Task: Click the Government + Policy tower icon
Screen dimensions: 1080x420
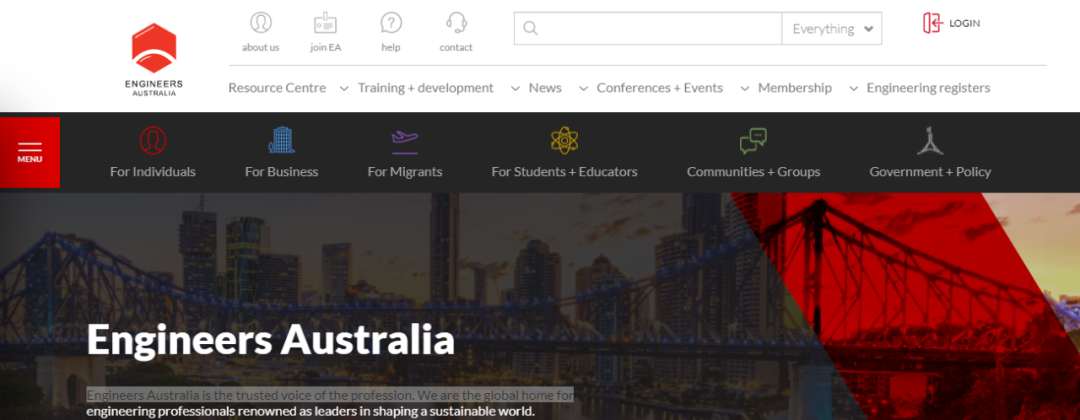Action: coord(930,140)
